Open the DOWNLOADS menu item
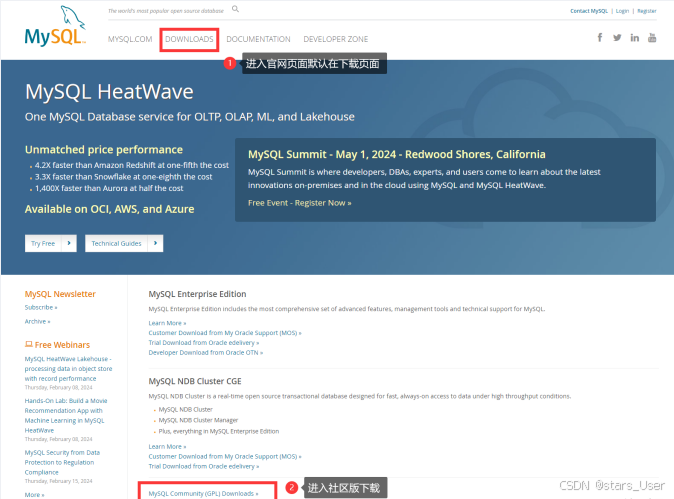The height and width of the screenshot is (499, 674). click(x=189, y=39)
